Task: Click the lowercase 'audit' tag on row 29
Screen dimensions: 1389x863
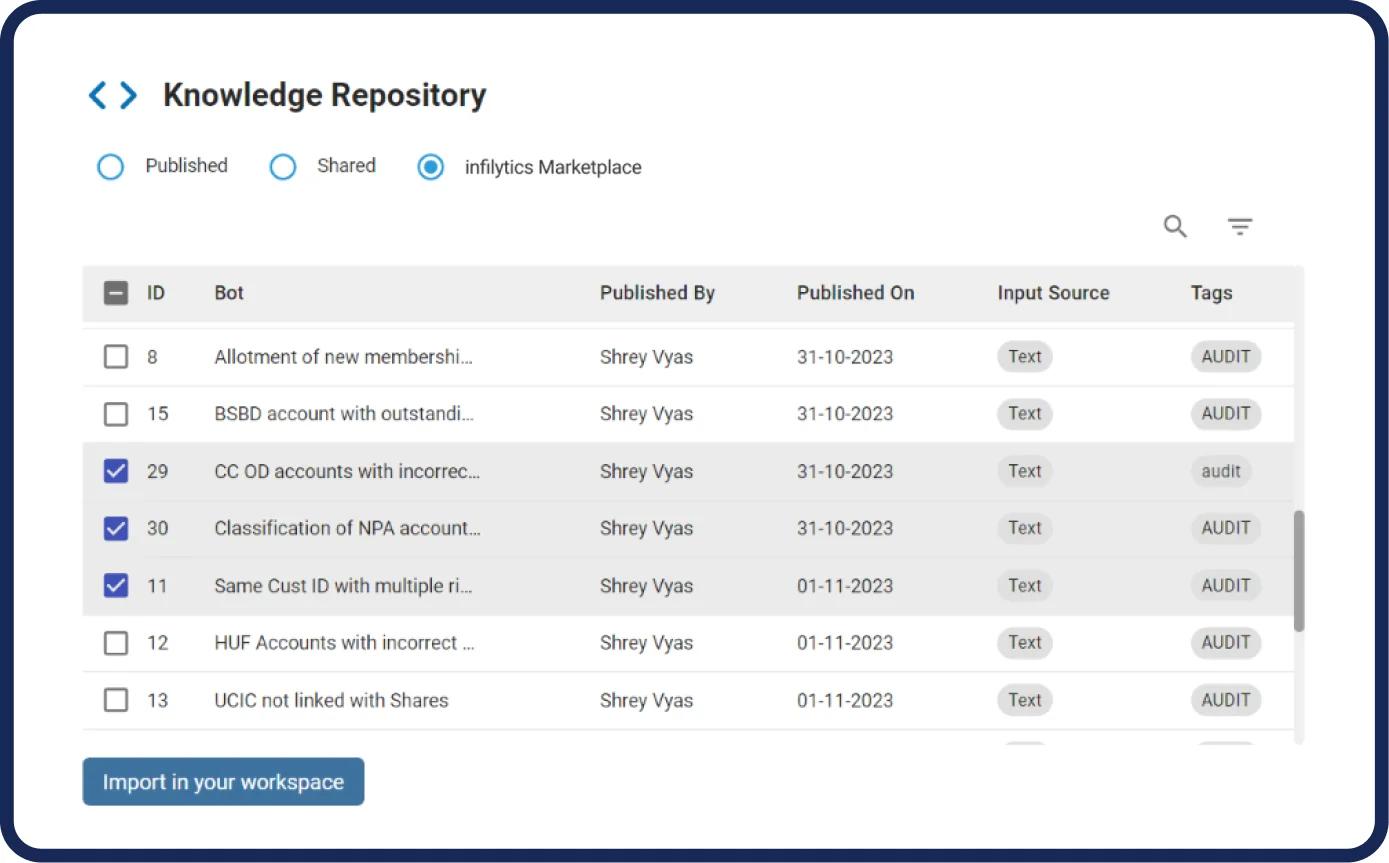Action: 1221,471
